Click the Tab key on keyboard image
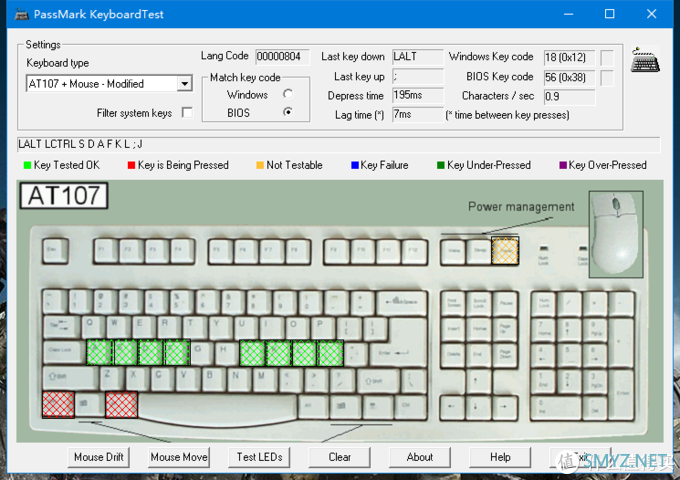 click(62, 327)
